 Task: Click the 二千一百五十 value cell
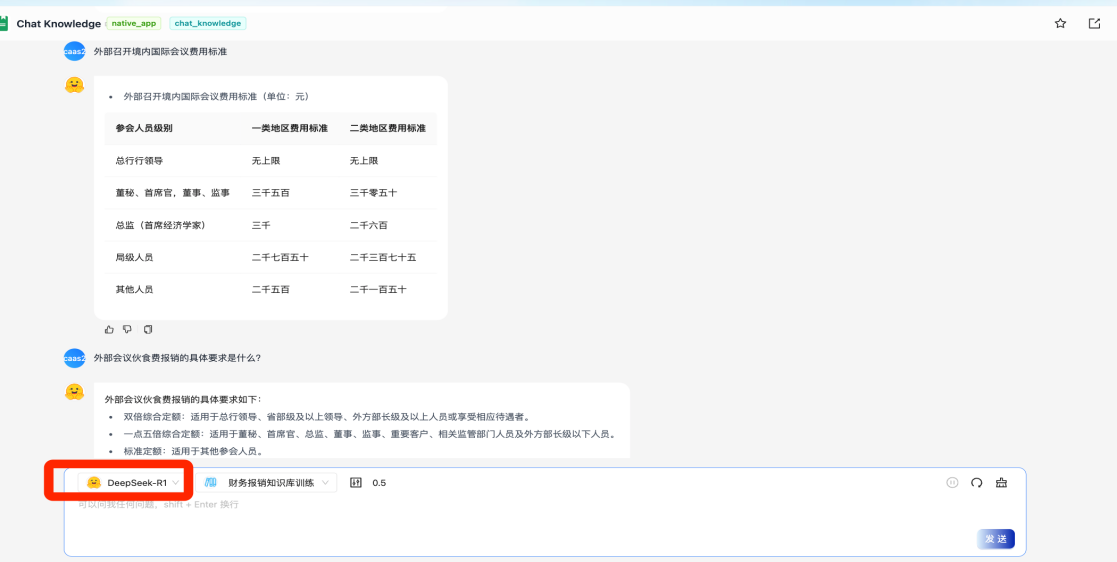(378, 290)
